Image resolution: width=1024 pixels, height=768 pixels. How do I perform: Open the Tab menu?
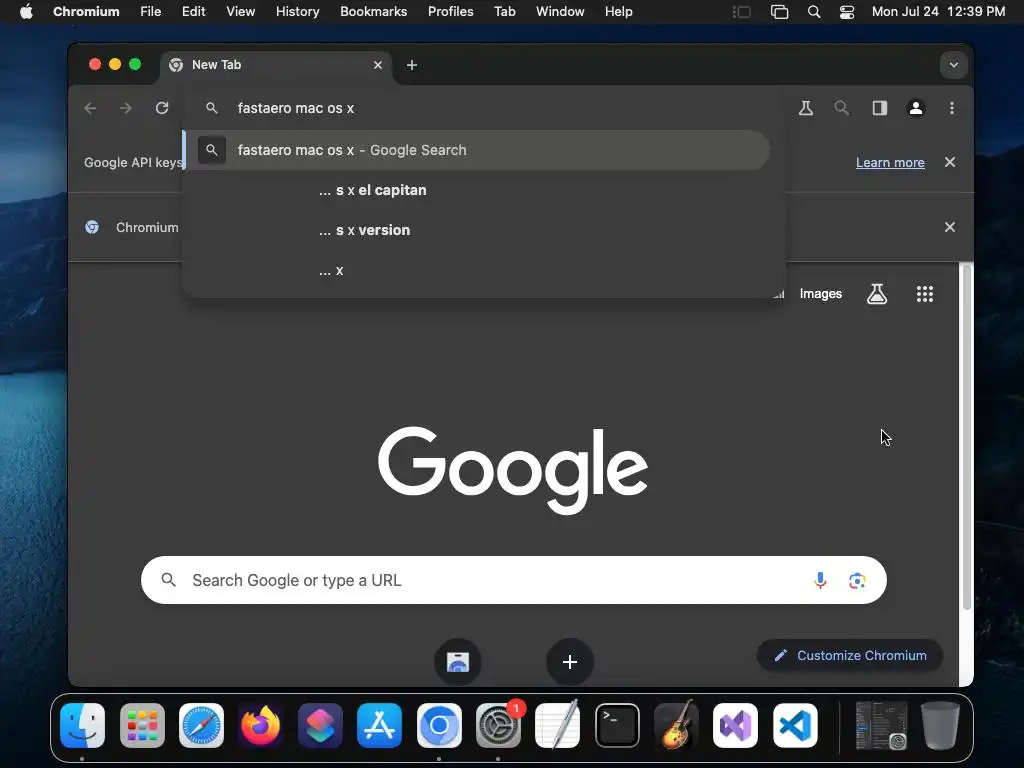[504, 12]
